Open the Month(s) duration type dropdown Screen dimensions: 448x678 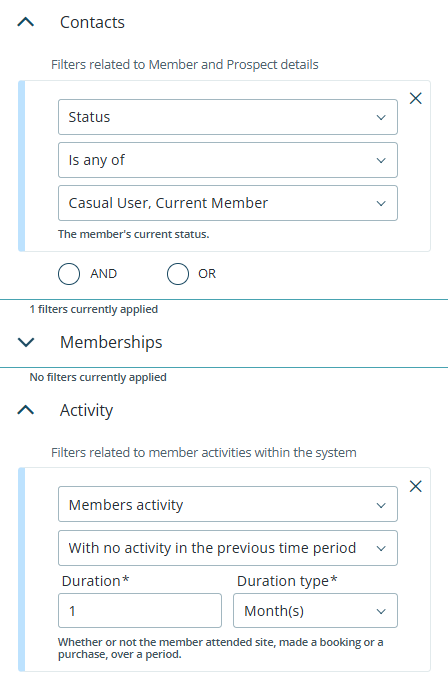click(x=315, y=611)
